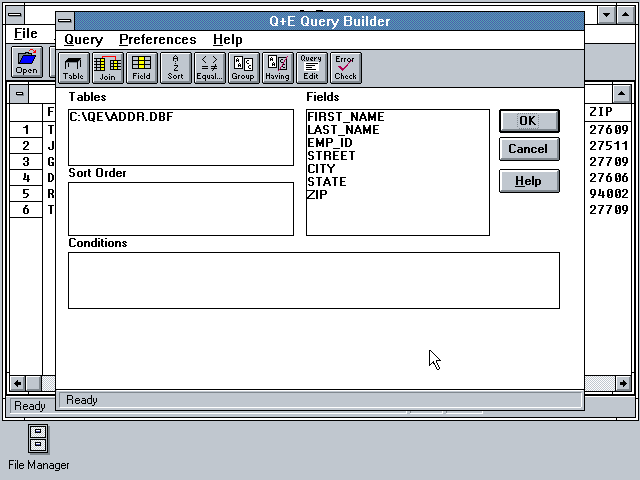640x480 pixels.
Task: Select ZIP in the Fields list
Action: (398, 195)
